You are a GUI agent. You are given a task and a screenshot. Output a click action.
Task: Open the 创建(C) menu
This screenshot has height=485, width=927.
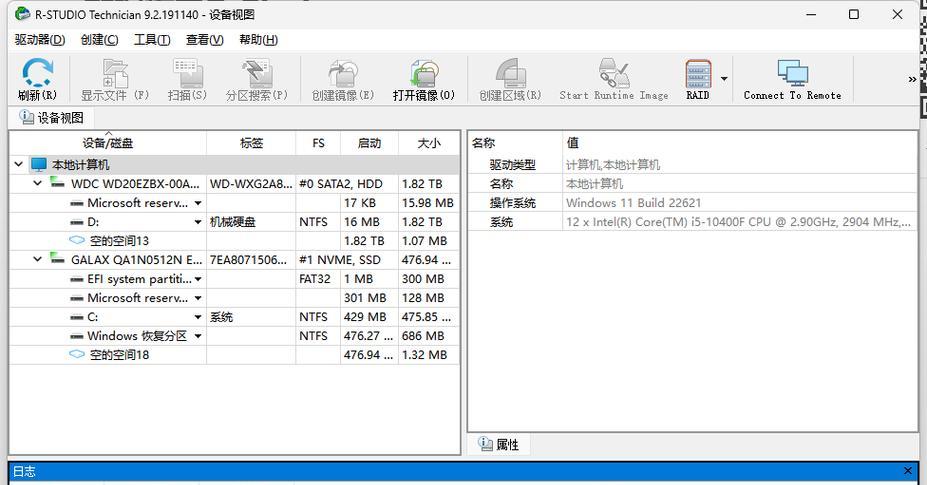click(99, 40)
